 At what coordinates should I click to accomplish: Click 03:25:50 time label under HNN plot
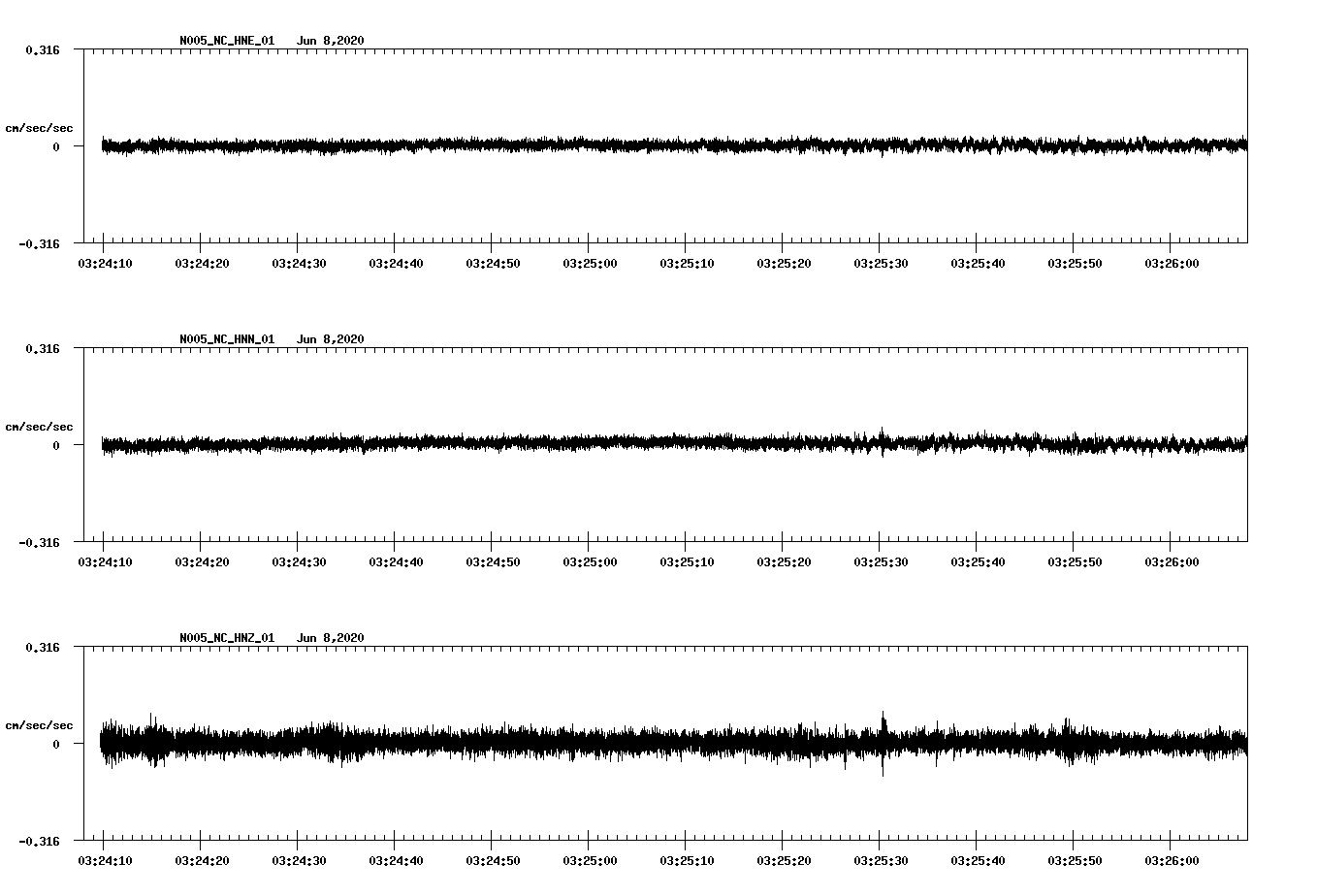pyautogui.click(x=1075, y=562)
